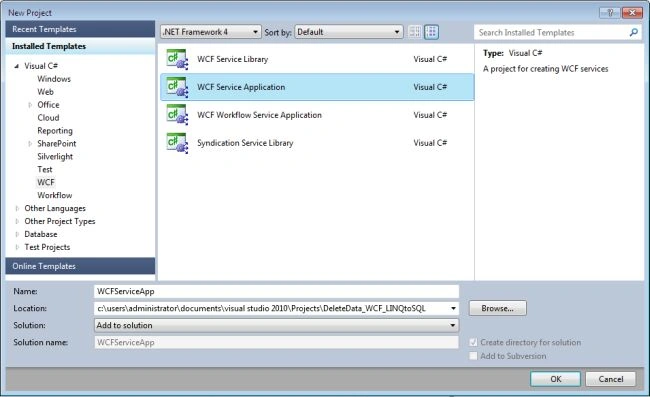
Task: Select the Other Languages tree item
Action: click(x=55, y=208)
